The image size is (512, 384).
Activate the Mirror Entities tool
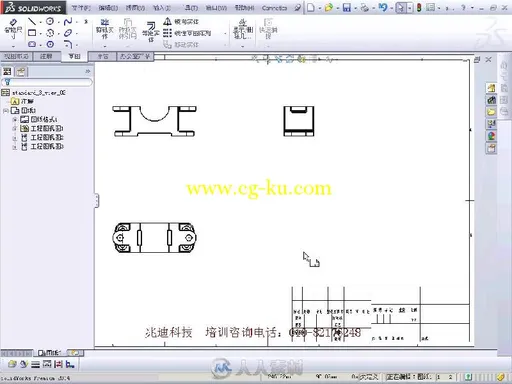point(181,22)
